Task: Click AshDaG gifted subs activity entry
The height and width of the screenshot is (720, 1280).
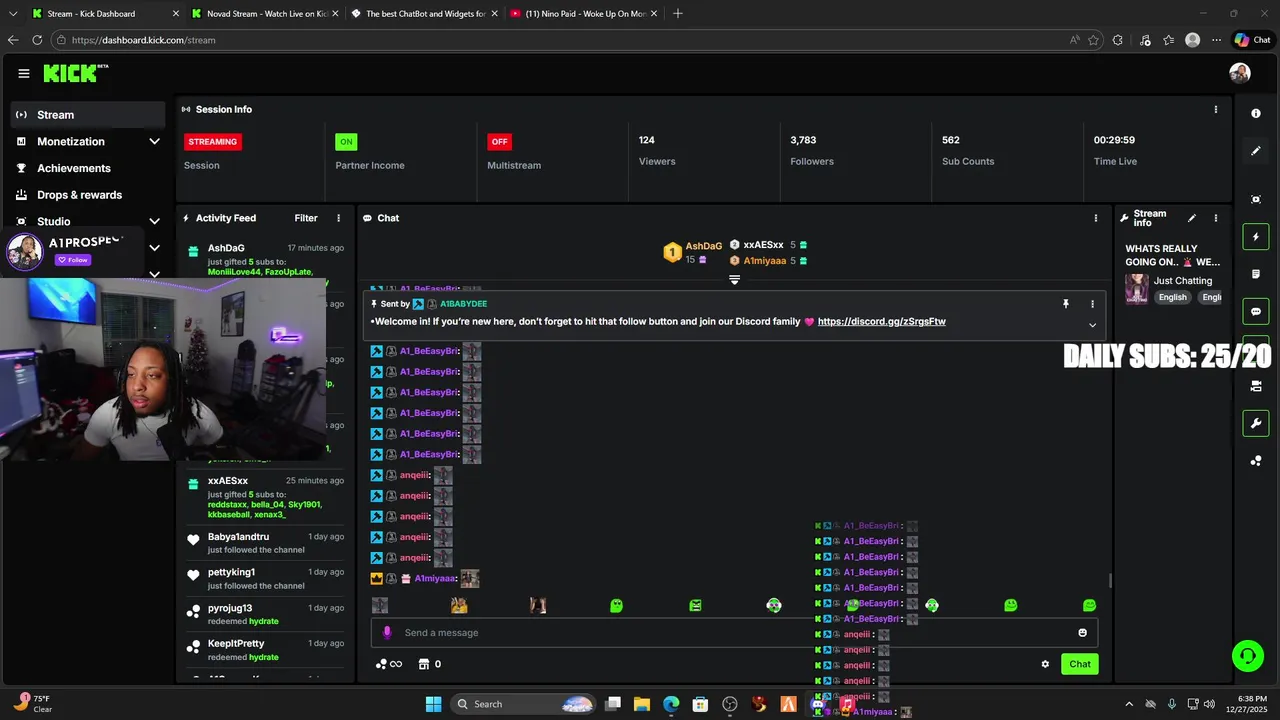Action: [265, 260]
